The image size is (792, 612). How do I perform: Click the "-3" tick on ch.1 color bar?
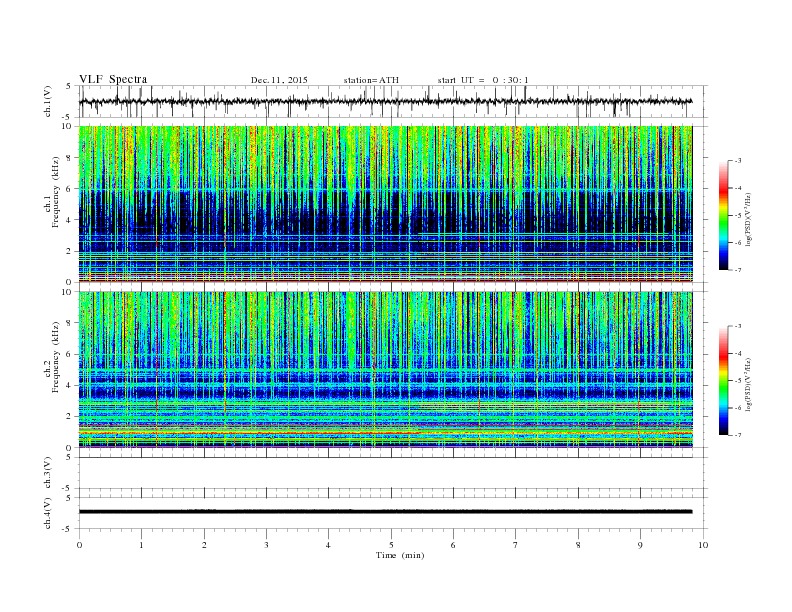(x=738, y=161)
